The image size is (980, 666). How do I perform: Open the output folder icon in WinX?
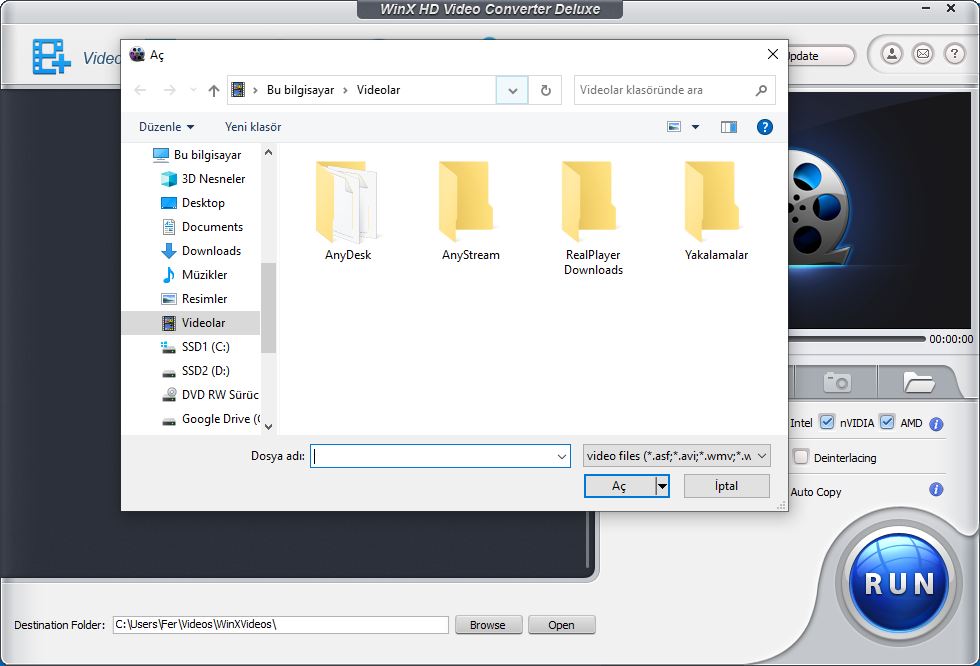[x=918, y=382]
